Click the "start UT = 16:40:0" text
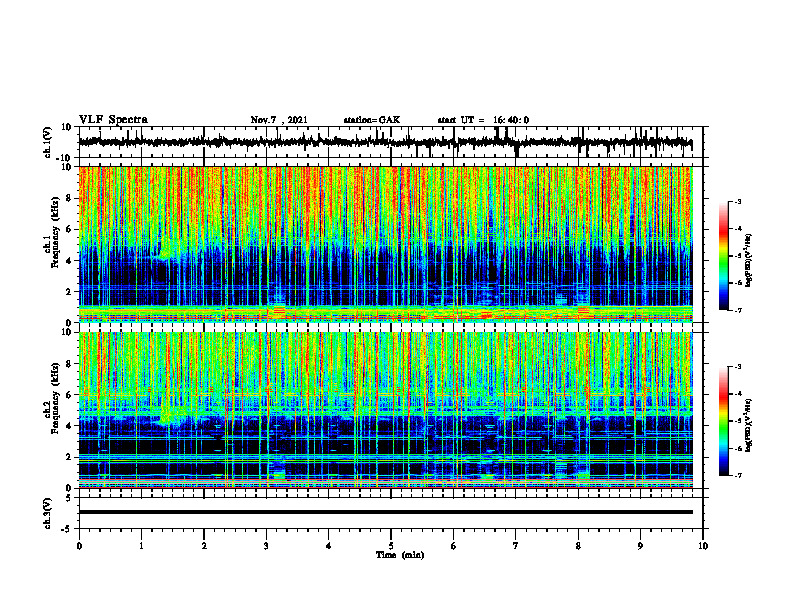Viewport: 792px width, 612px height. click(x=483, y=120)
